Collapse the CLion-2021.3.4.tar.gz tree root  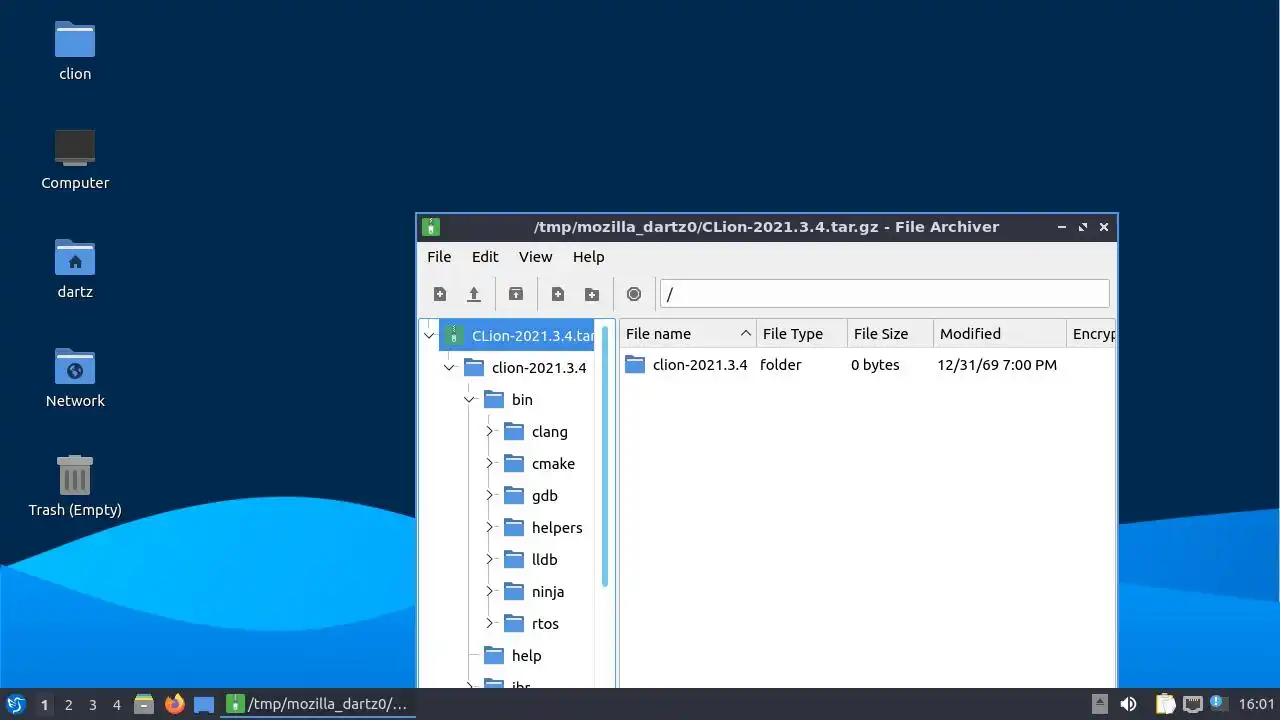[x=429, y=336]
